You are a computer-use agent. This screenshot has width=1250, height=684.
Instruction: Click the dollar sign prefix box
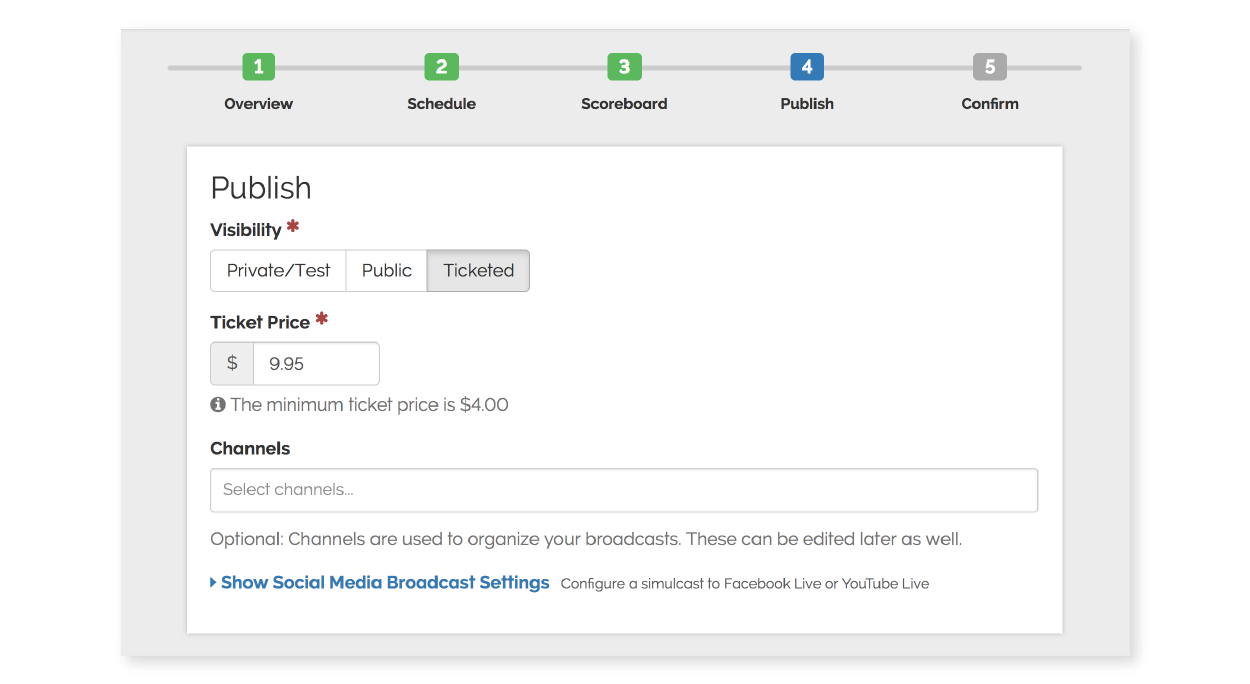(x=232, y=363)
